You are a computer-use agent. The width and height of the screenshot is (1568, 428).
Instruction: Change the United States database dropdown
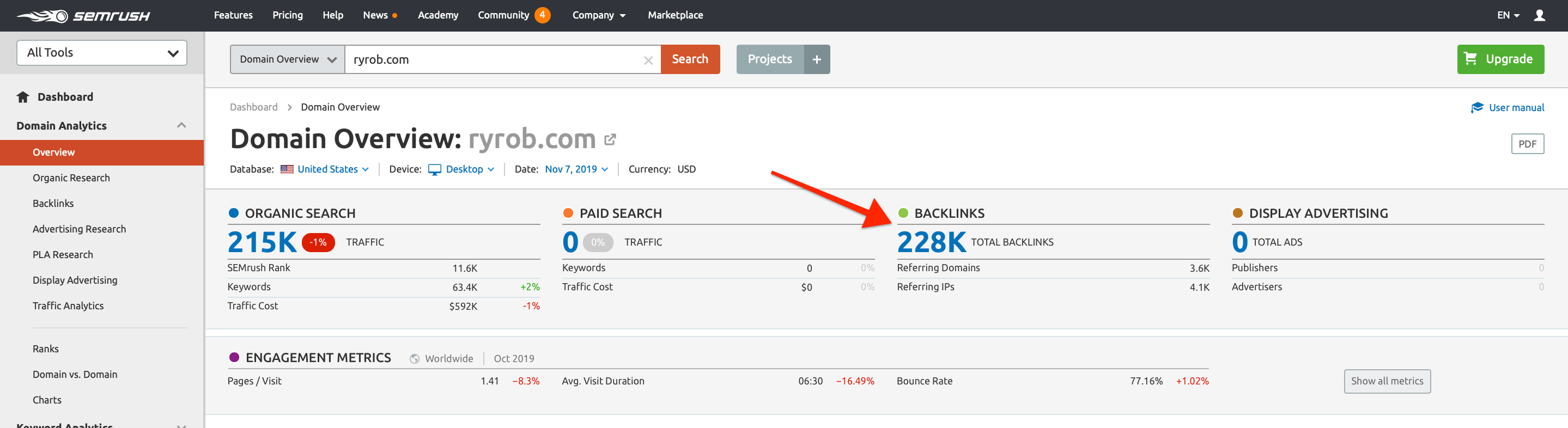click(x=332, y=169)
